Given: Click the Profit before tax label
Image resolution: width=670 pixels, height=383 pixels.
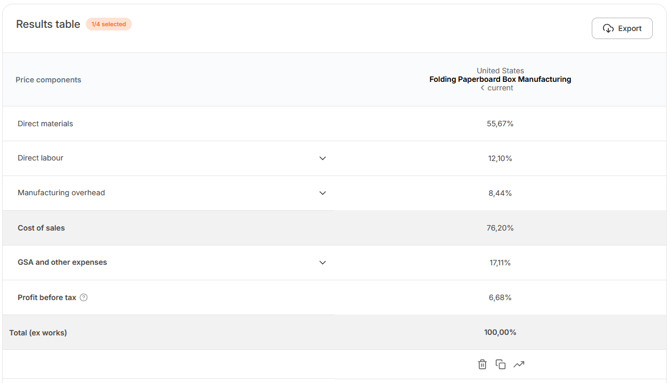Looking at the screenshot, I should [x=47, y=298].
